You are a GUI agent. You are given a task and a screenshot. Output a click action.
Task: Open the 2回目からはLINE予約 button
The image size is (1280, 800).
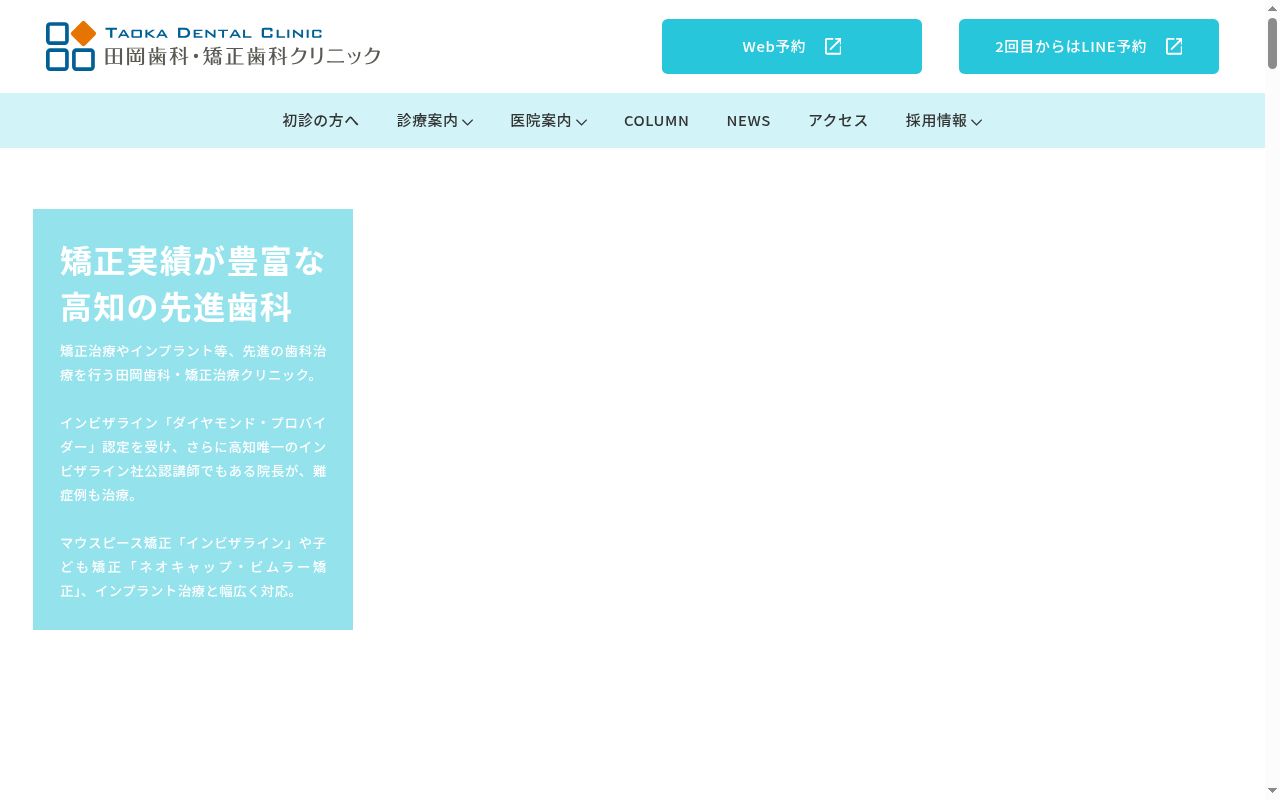tap(1089, 46)
